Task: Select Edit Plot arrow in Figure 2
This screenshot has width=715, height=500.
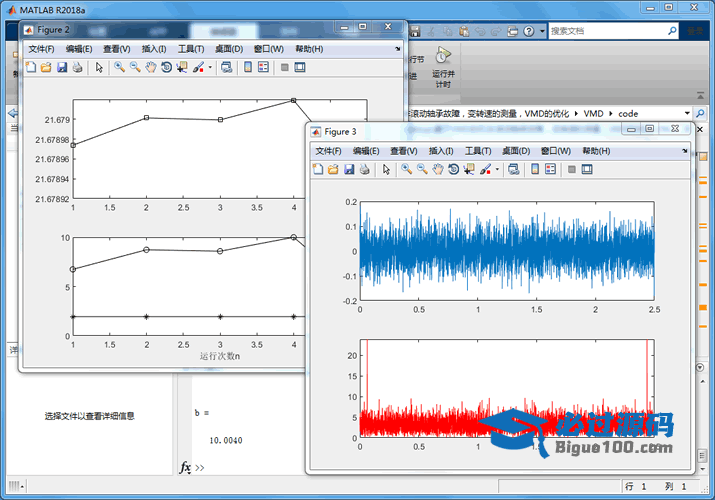Action: 99,67
